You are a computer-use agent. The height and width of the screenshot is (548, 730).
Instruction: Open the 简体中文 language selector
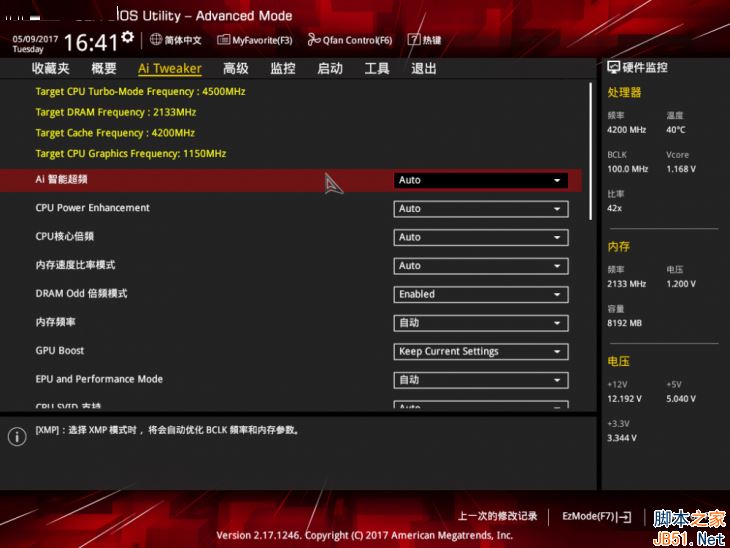pos(176,40)
